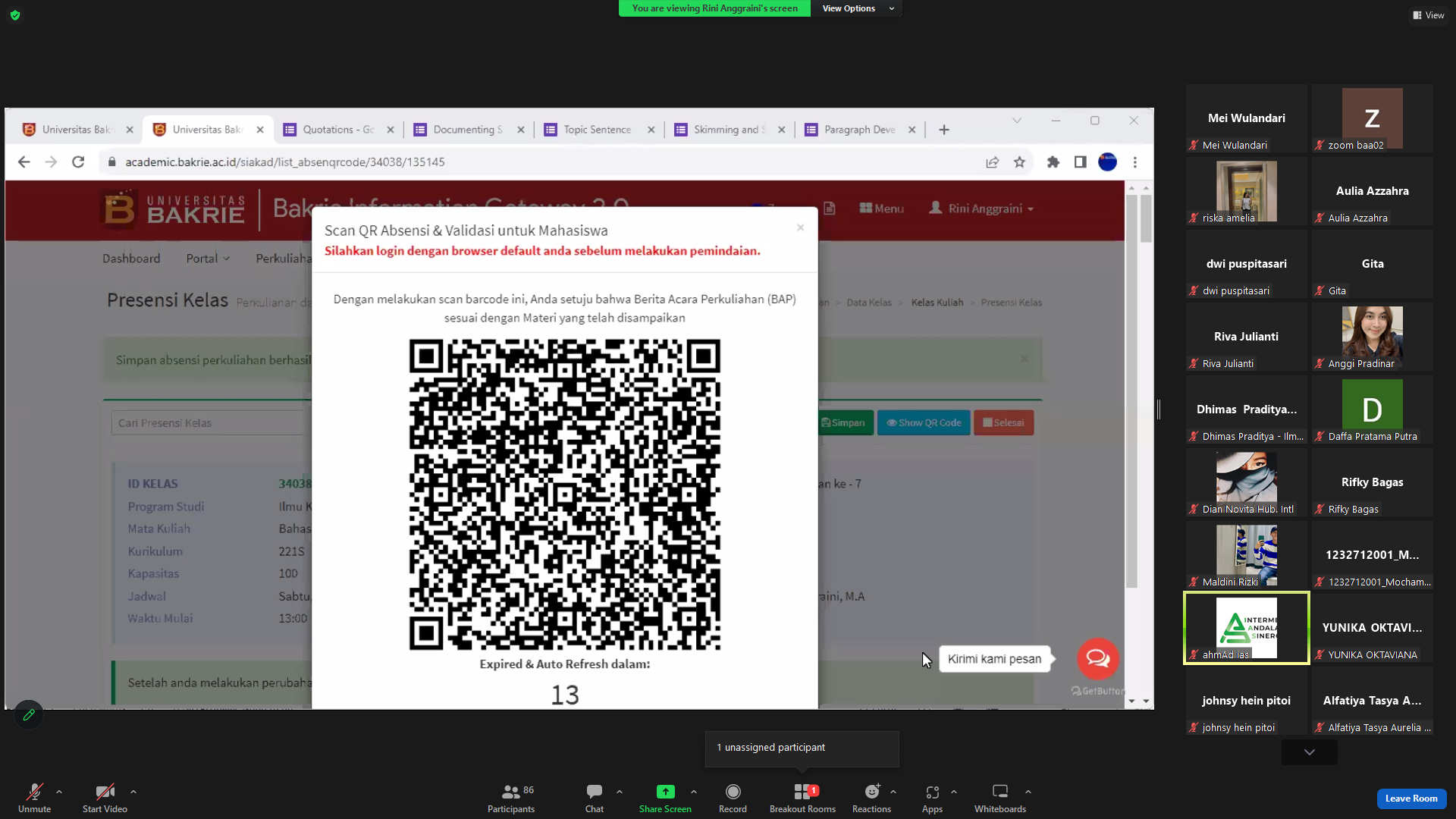Switch to the Documenting S tab
The height and width of the screenshot is (819, 1456).
tap(468, 130)
